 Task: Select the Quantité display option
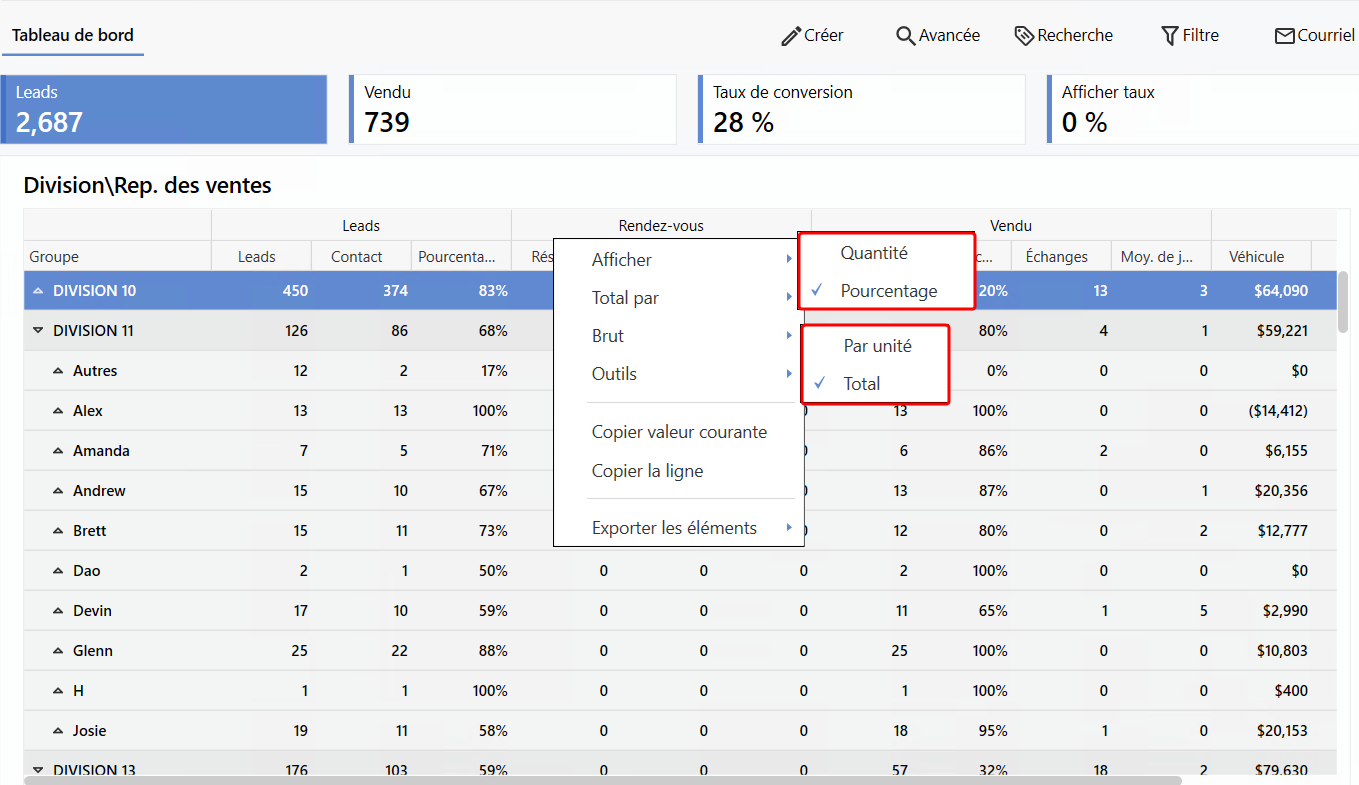coord(874,253)
